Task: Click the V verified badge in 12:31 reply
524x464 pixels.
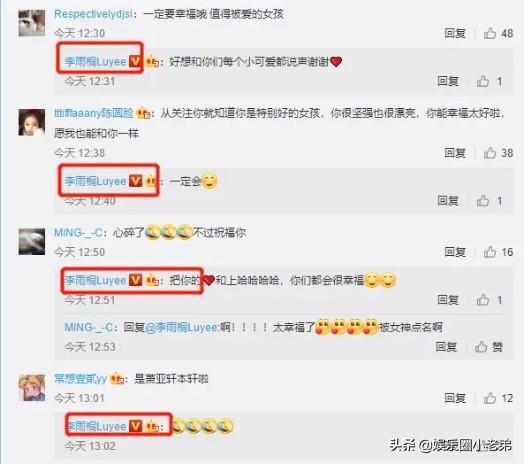Action: (x=135, y=61)
